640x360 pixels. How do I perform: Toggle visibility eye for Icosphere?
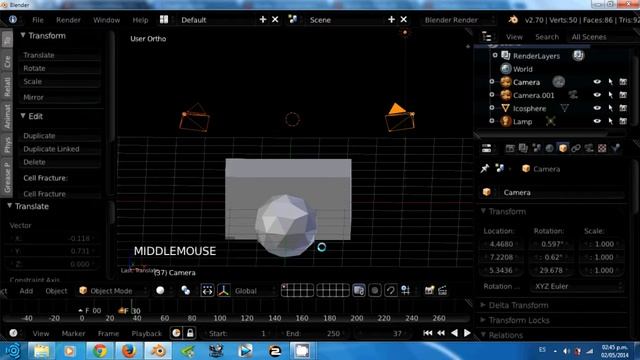coord(597,108)
